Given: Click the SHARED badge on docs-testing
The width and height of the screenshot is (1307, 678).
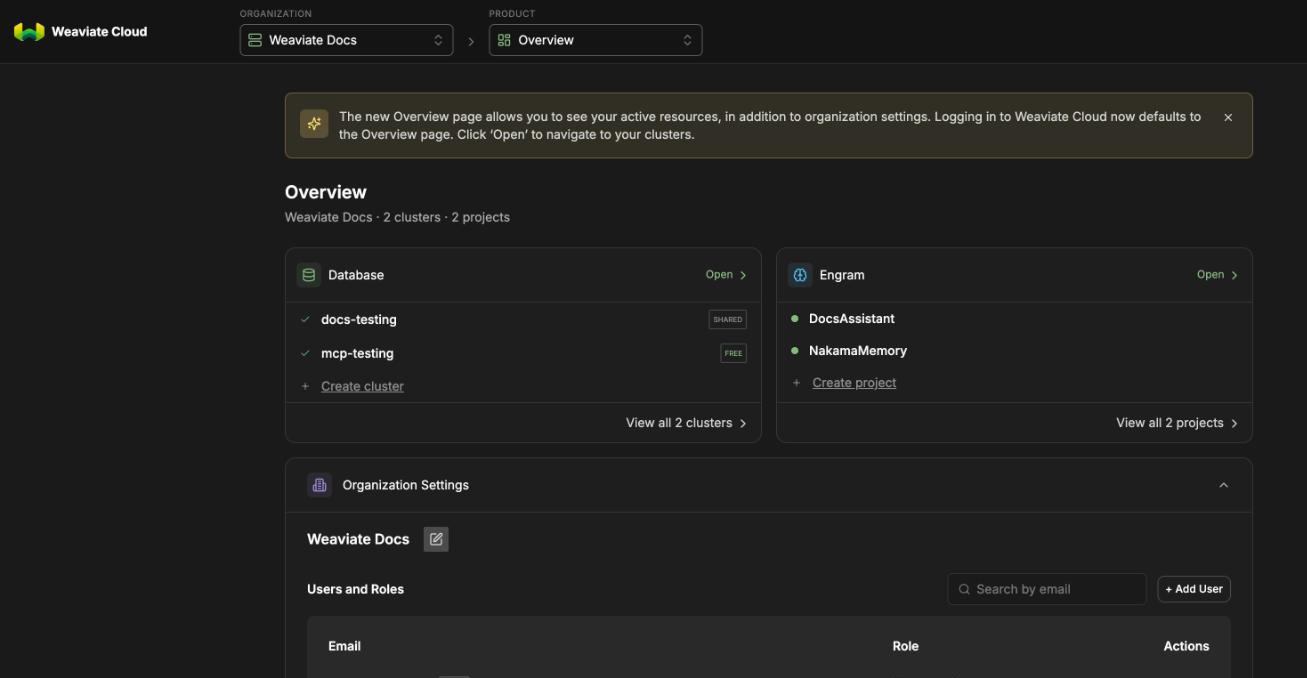Looking at the screenshot, I should tap(727, 320).
